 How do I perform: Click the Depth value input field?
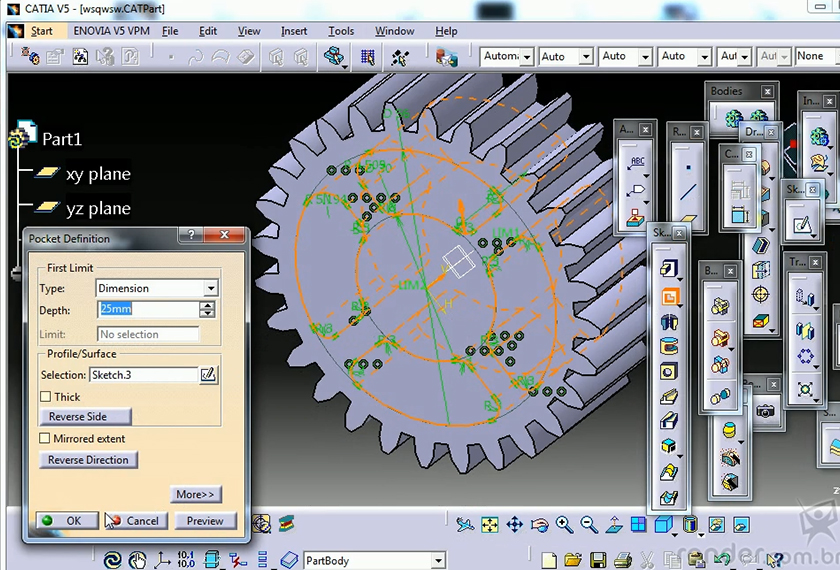click(148, 310)
